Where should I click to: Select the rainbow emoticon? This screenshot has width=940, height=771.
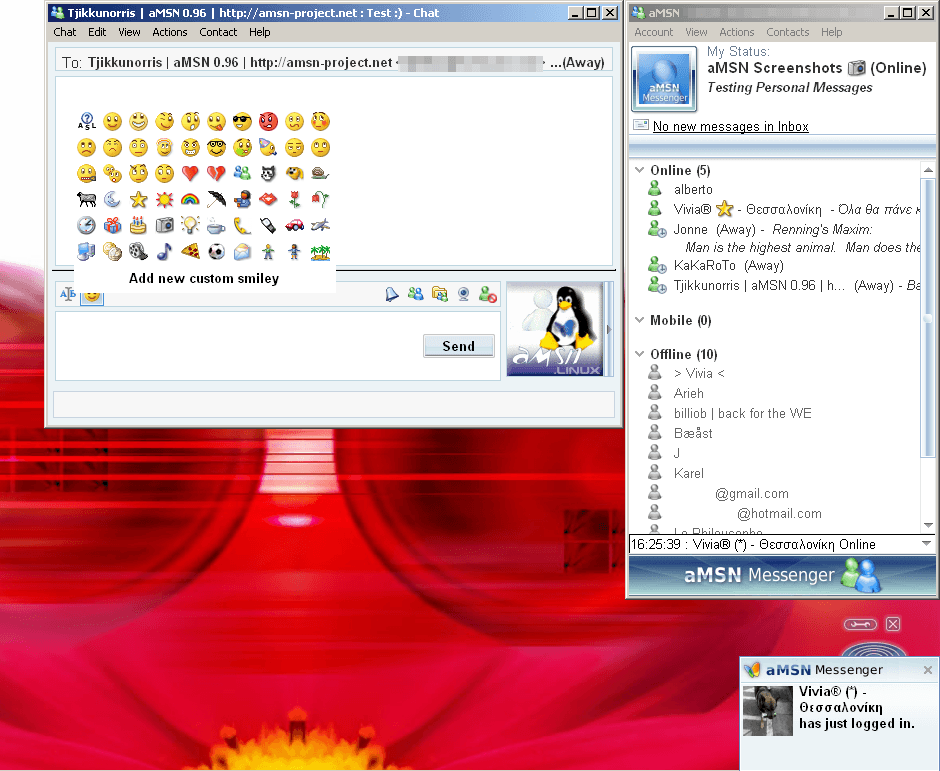pyautogui.click(x=190, y=200)
